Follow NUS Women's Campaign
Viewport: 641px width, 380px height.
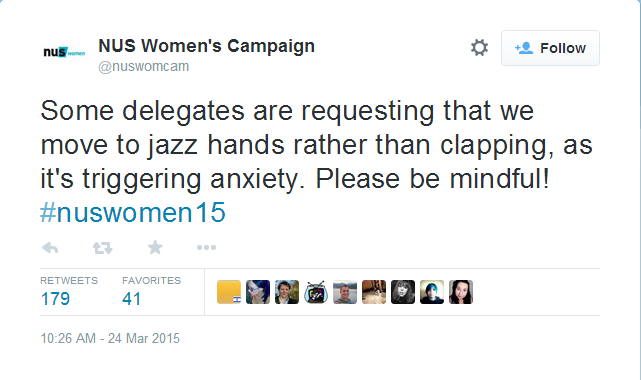coord(550,48)
